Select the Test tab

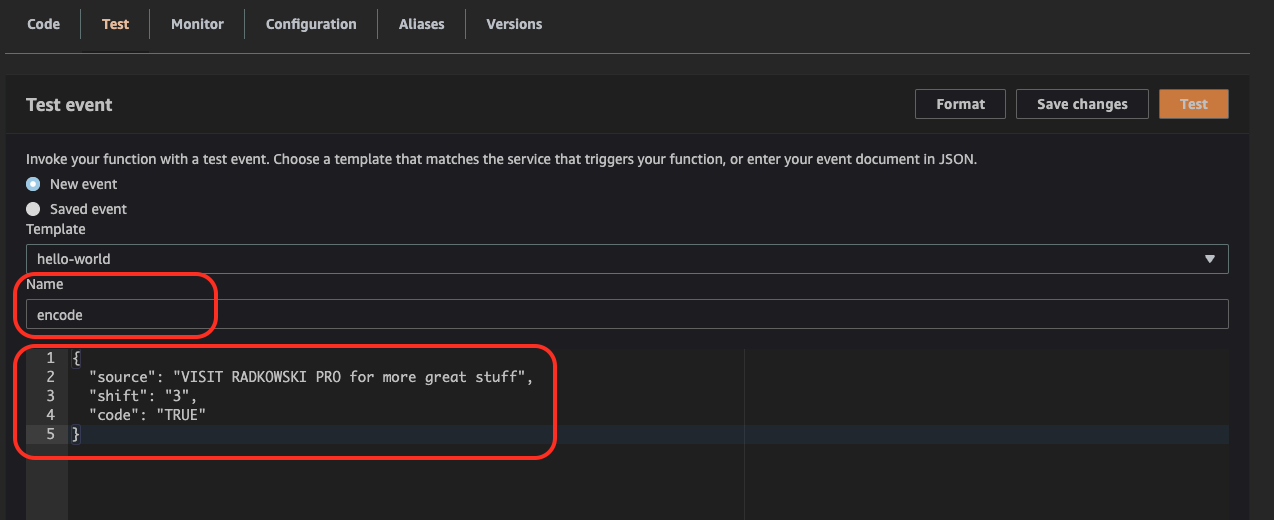point(115,24)
